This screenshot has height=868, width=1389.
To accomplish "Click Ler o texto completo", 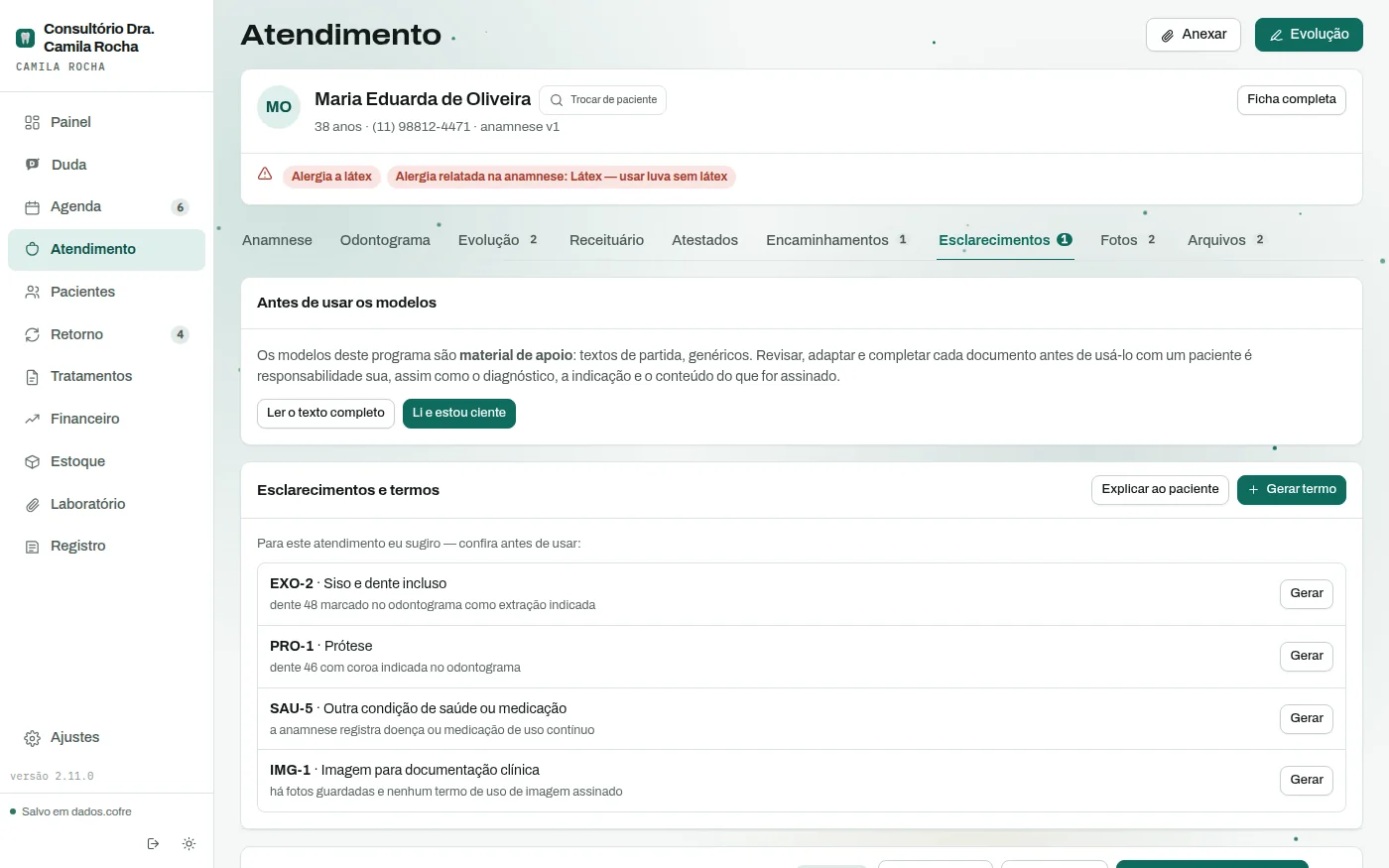I will tap(325, 414).
